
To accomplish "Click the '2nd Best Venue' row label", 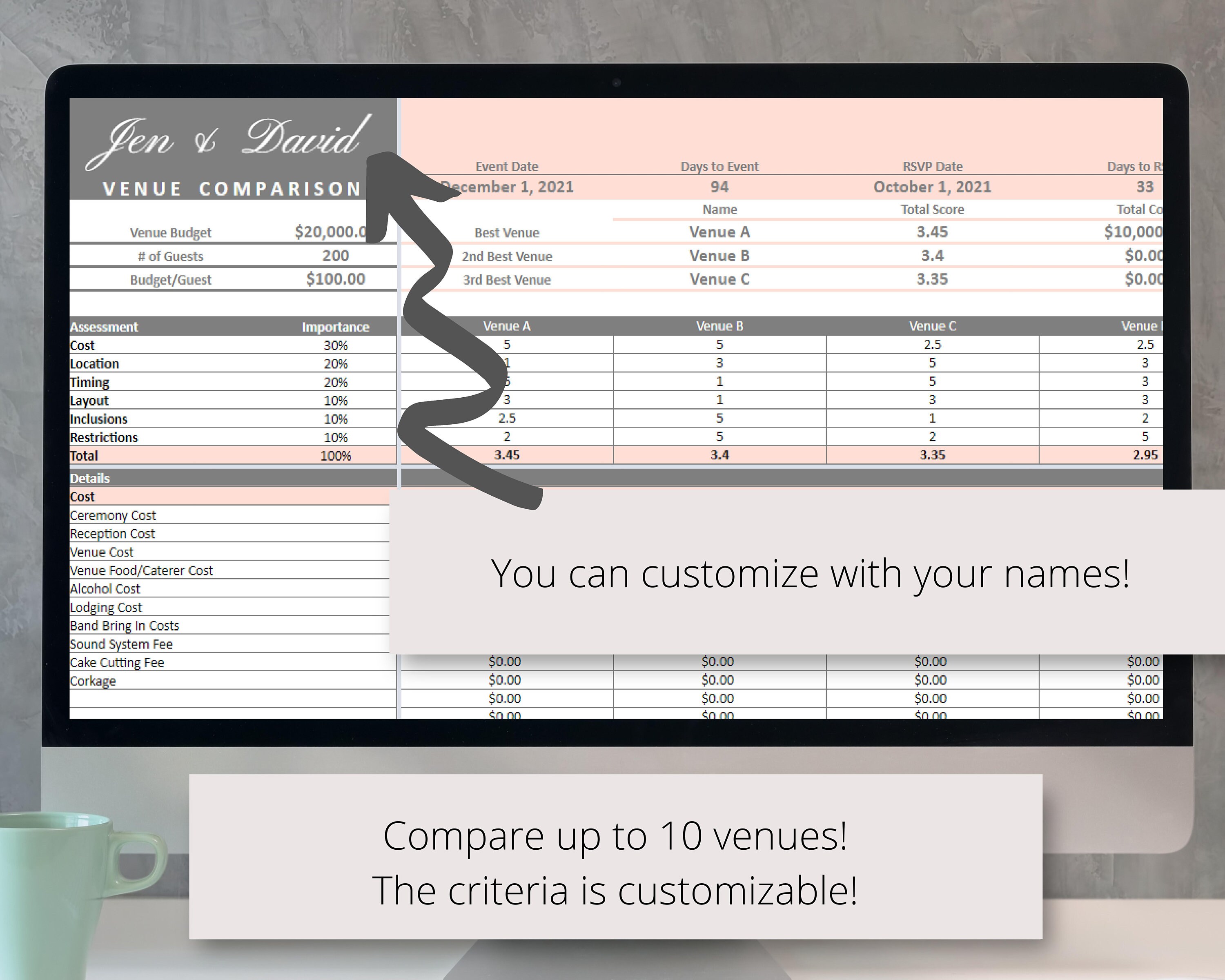I will pos(507,256).
